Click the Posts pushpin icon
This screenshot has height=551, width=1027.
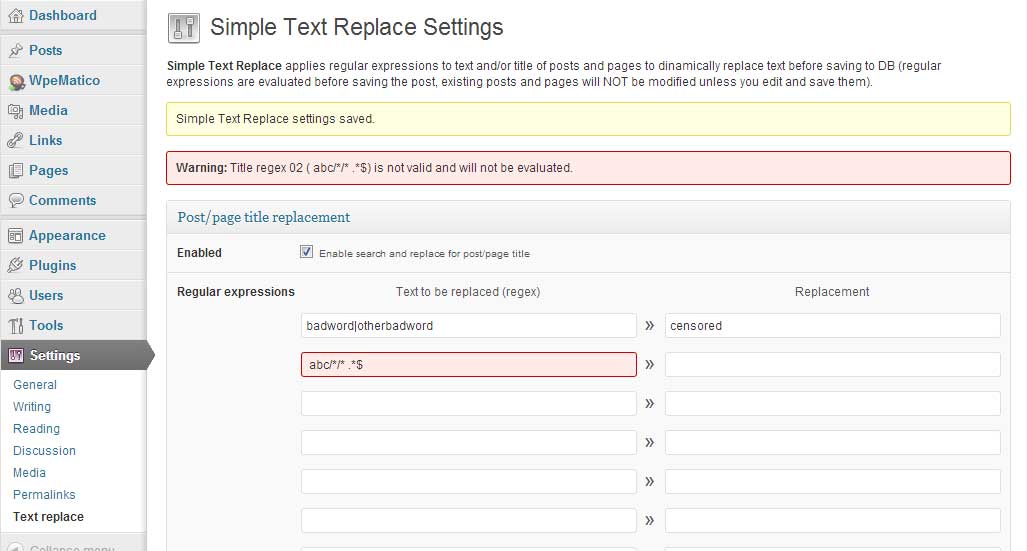[15, 50]
